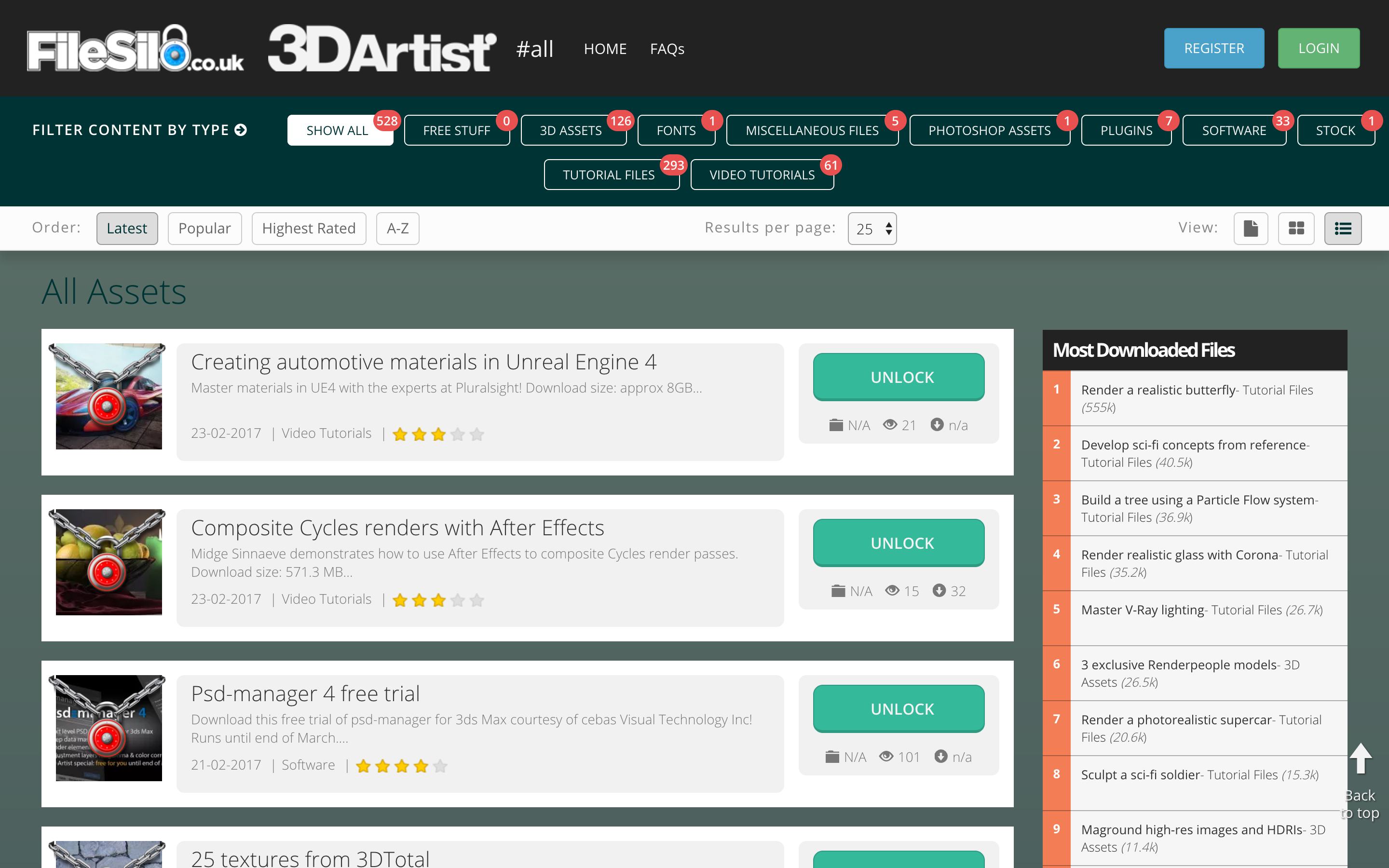This screenshot has height=868, width=1389.
Task: Open the fruit bowl thumbnail for Composite Cycles
Action: pos(109,562)
